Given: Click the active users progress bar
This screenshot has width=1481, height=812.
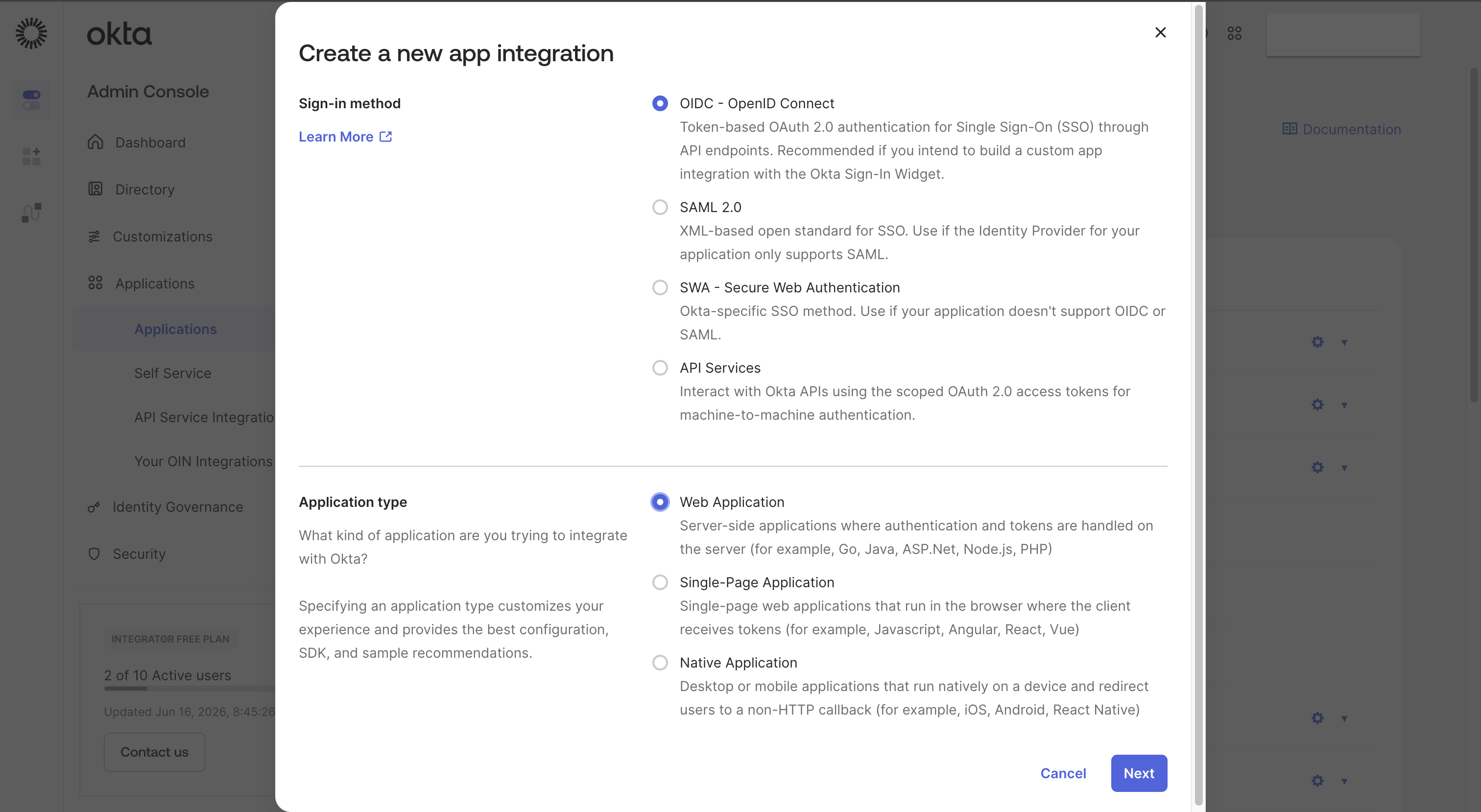Looking at the screenshot, I should [x=190, y=689].
